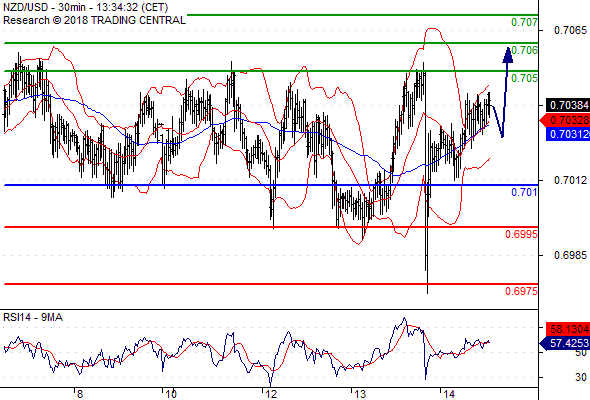Click the 0.7065 price axis value

(x=570, y=30)
